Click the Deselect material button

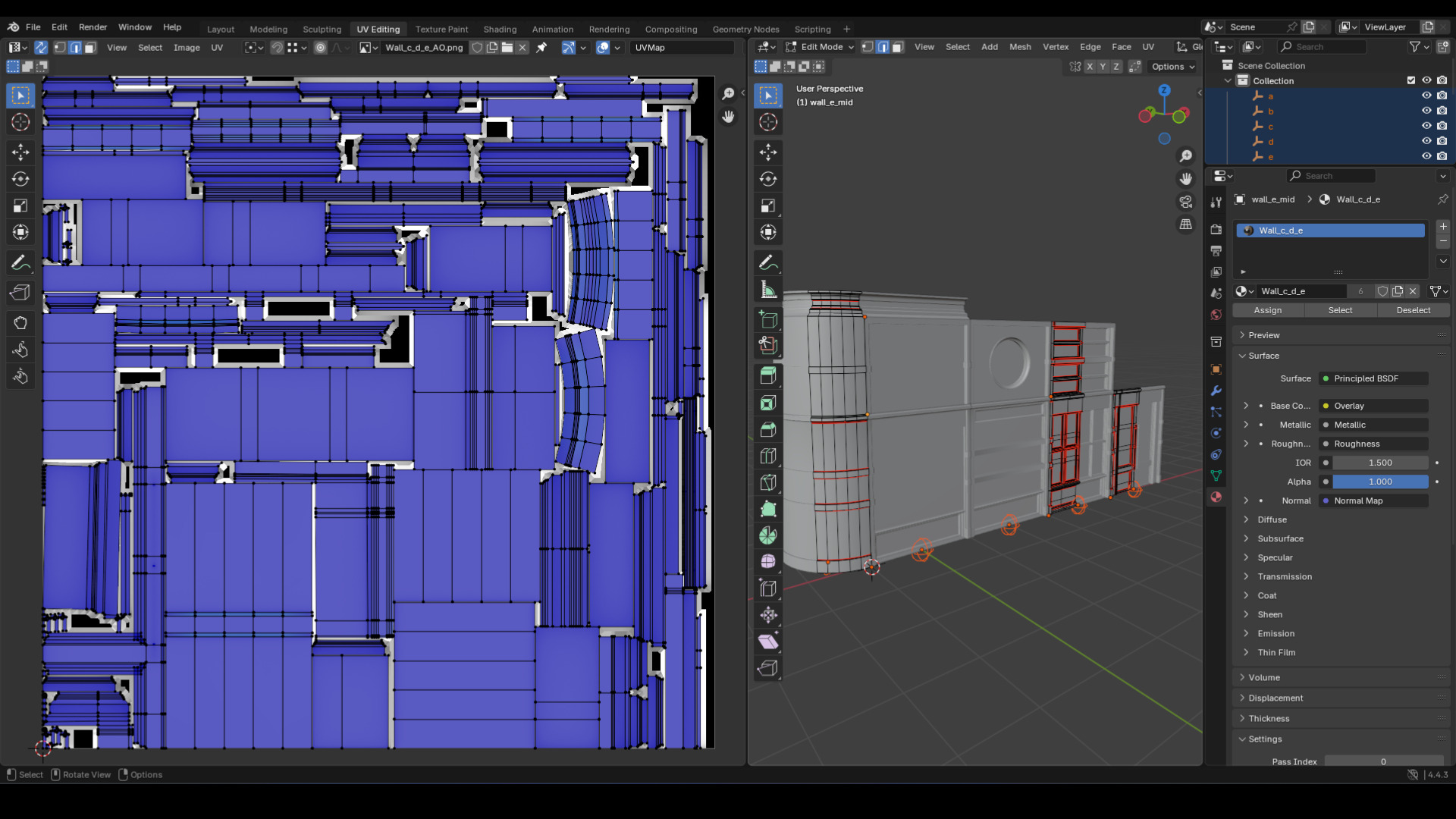point(1413,310)
